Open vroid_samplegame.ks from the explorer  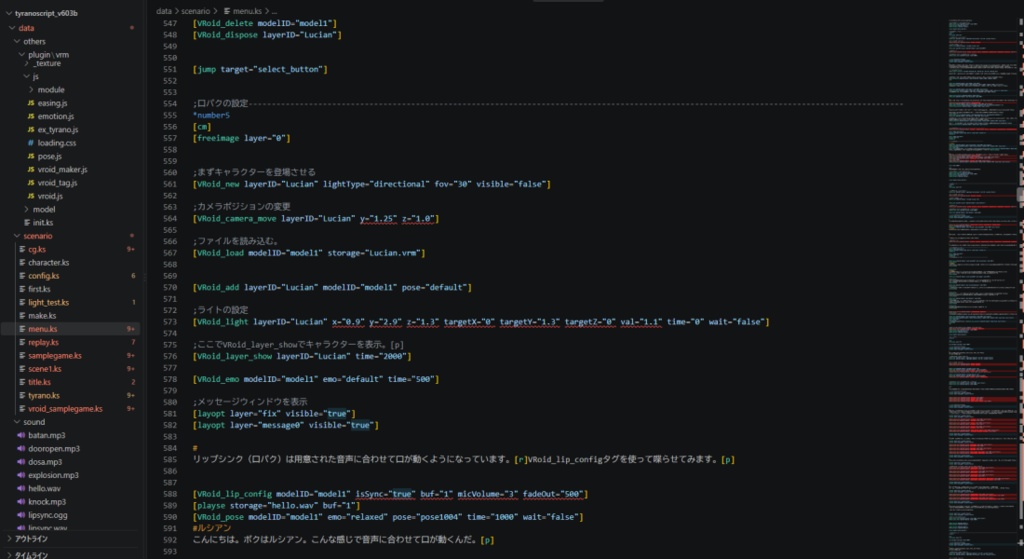point(65,409)
